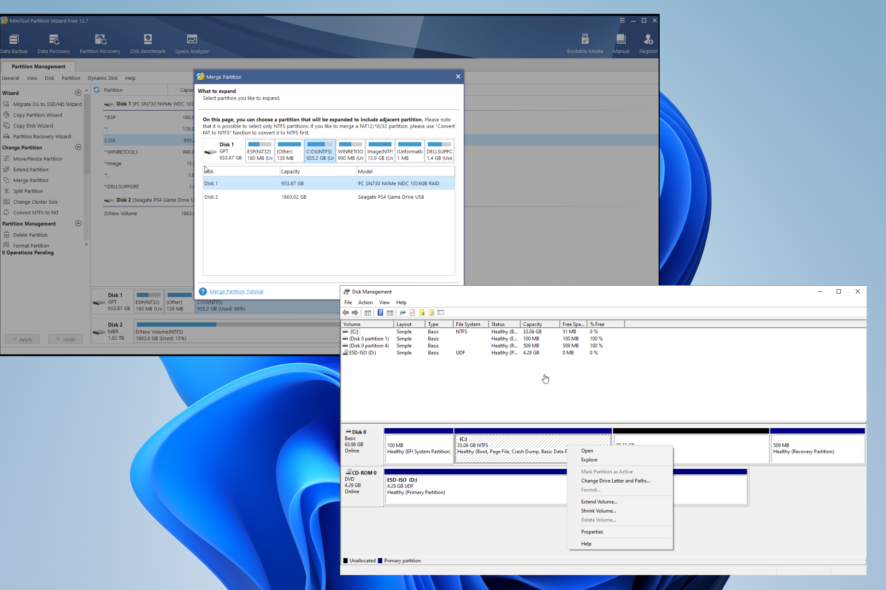
Task: Choose Delete Partition in sidebar
Action: 31,235
